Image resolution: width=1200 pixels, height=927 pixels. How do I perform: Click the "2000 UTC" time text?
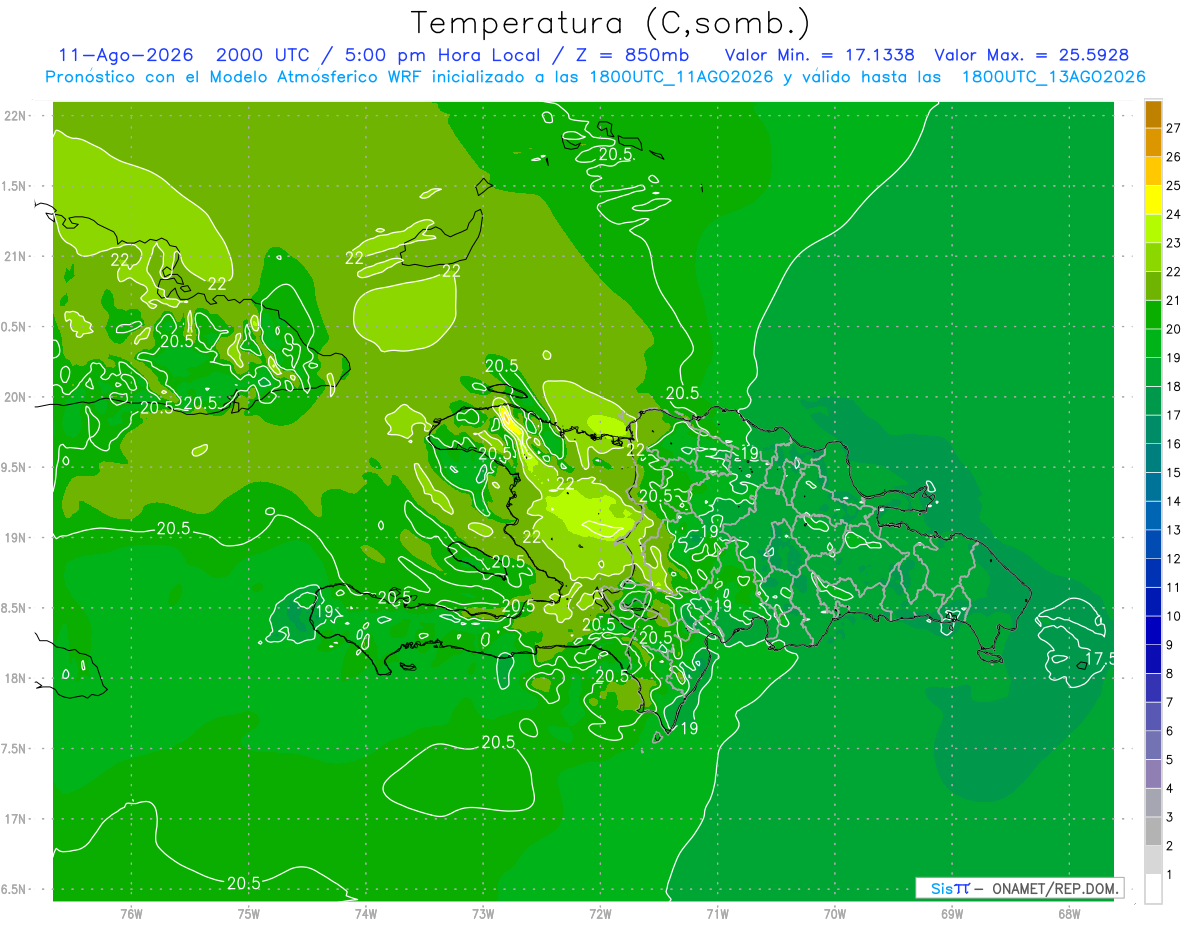262,55
